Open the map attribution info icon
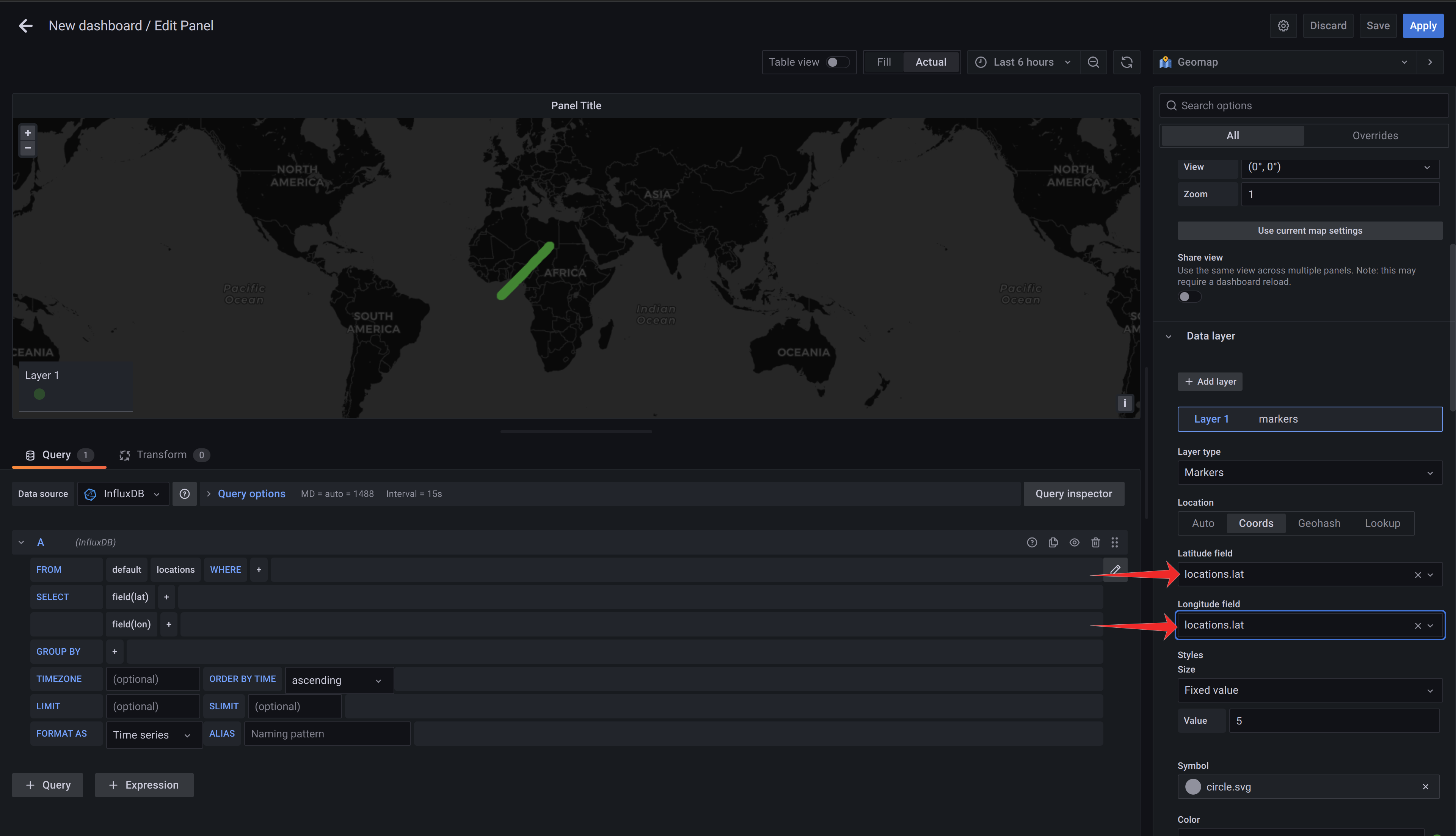This screenshot has height=836, width=1456. [x=1125, y=402]
